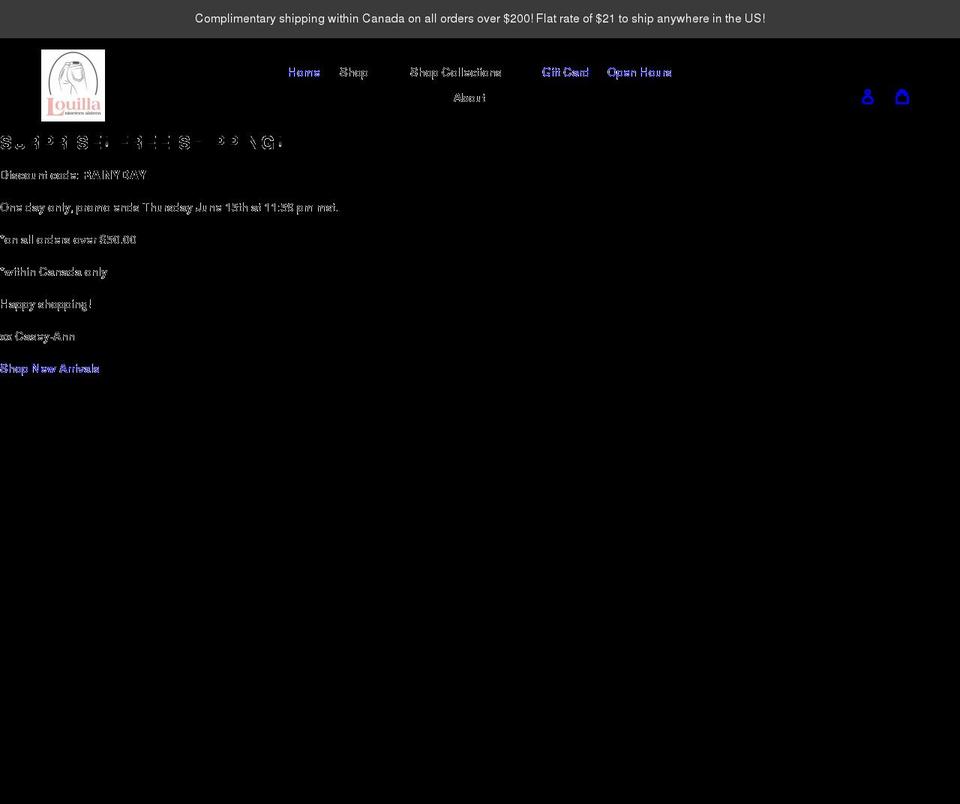Select the Home menu item

coord(303,71)
